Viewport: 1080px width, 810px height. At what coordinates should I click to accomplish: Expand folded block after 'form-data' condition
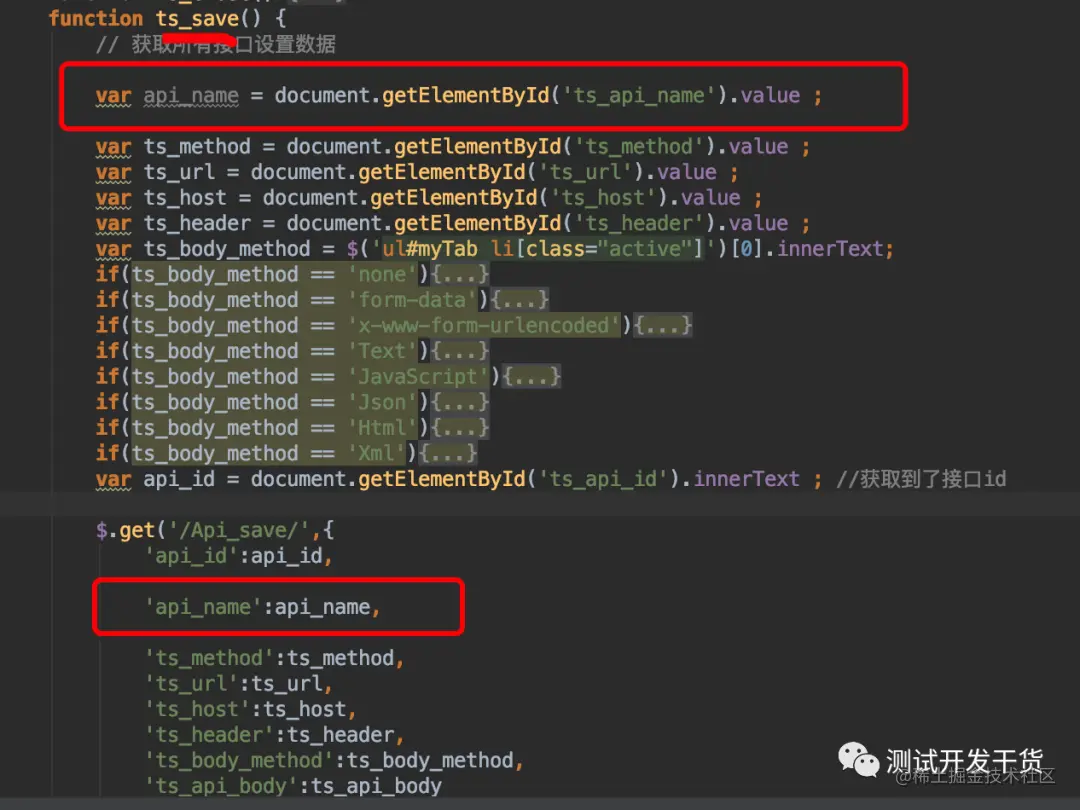coord(520,300)
